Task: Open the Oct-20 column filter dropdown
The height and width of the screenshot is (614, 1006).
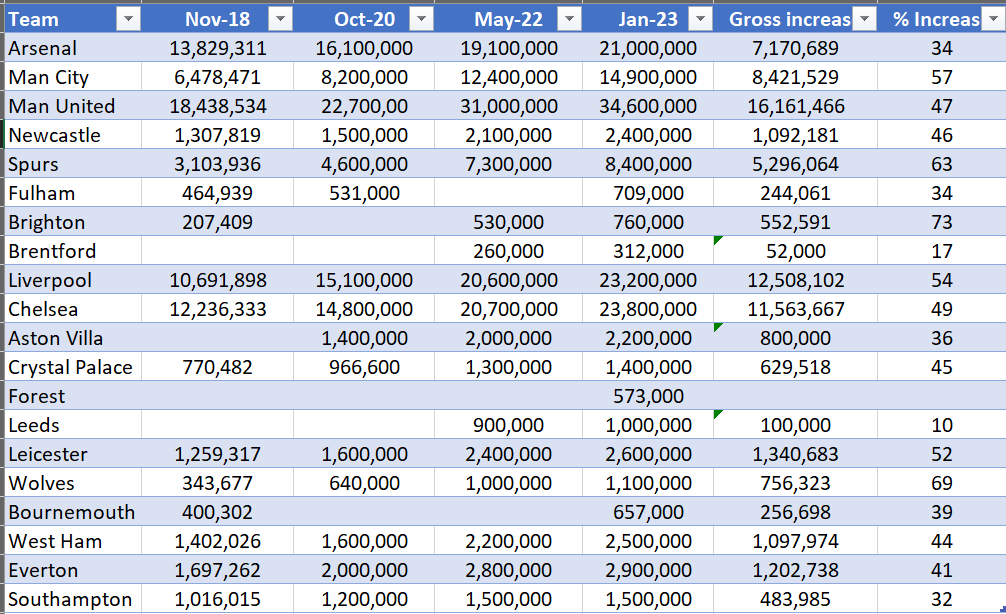Action: [x=422, y=19]
